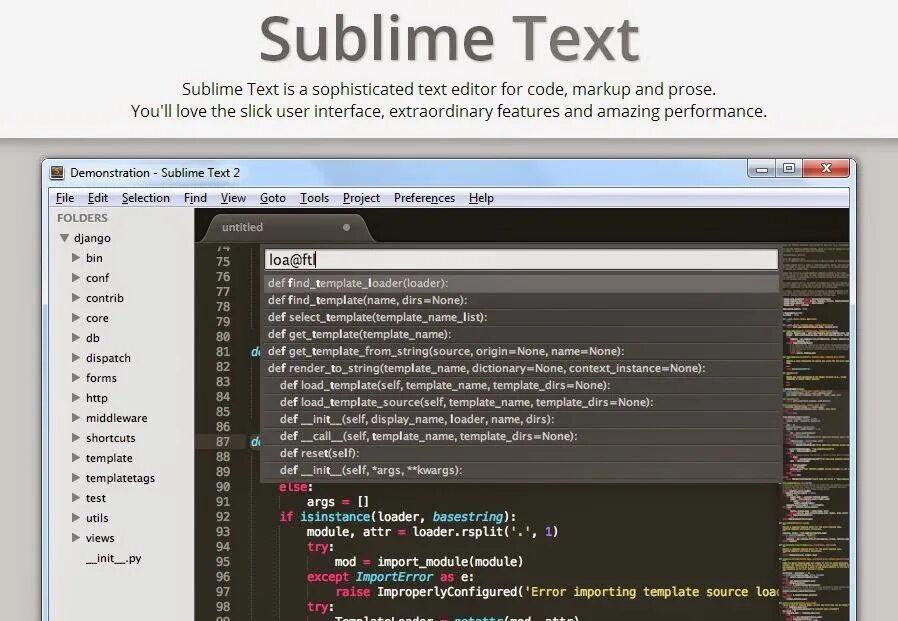The height and width of the screenshot is (621, 898).
Task: Click line number 87 in the gutter
Action: point(223,442)
